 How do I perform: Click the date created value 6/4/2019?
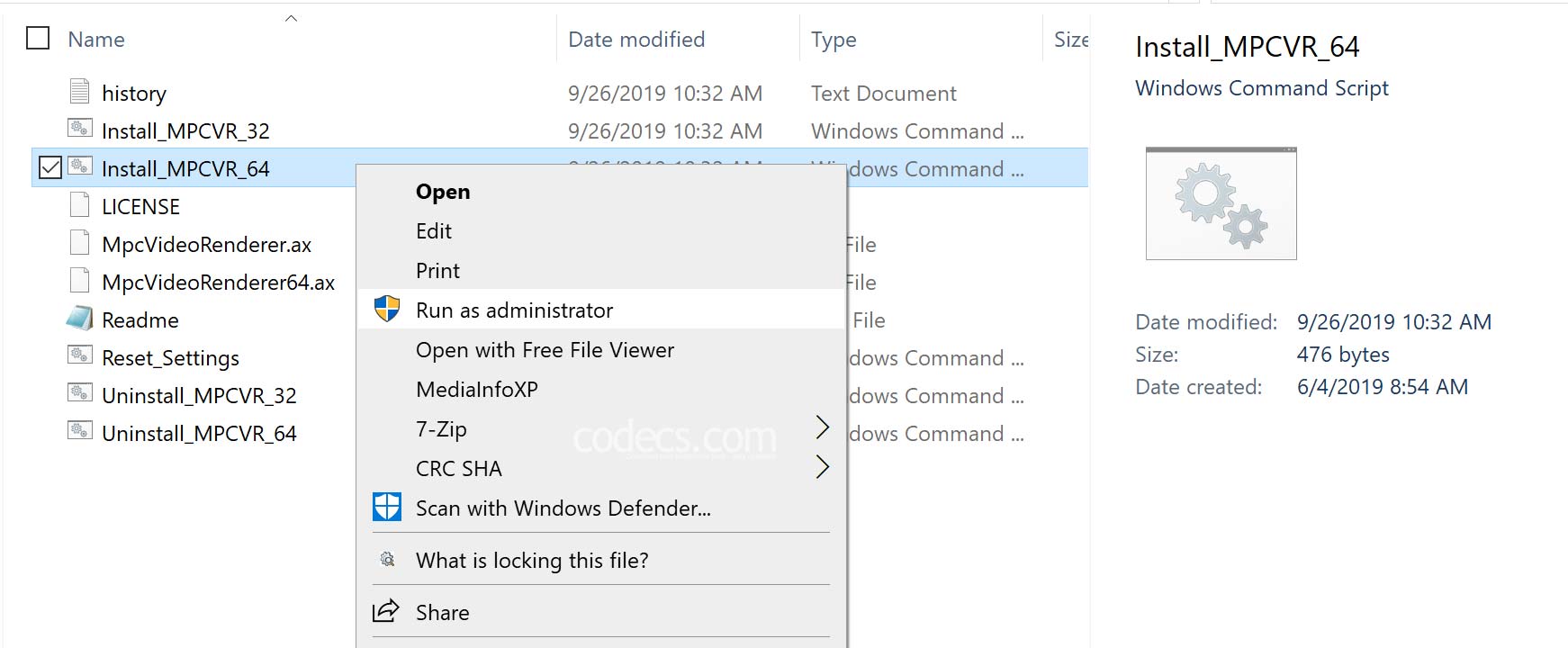click(1382, 387)
